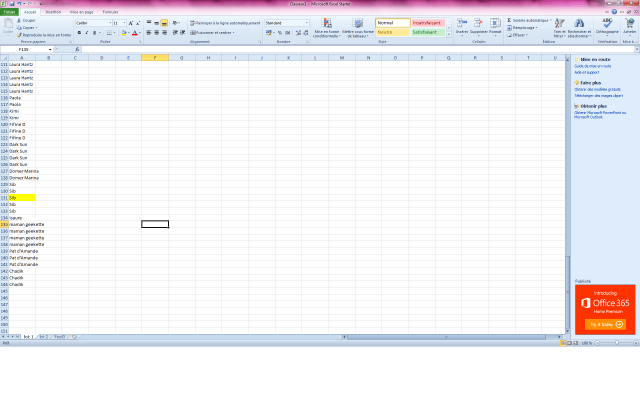
Task: Open the Trier et filtrer dropdown
Action: point(560,28)
